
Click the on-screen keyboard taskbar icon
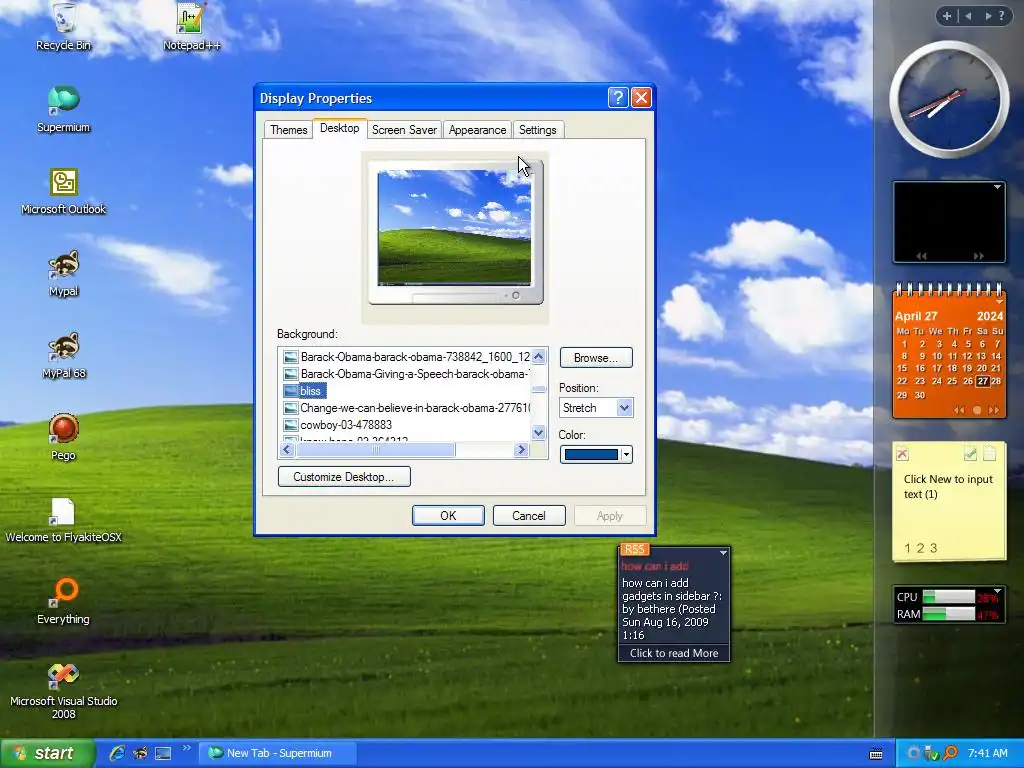876,754
